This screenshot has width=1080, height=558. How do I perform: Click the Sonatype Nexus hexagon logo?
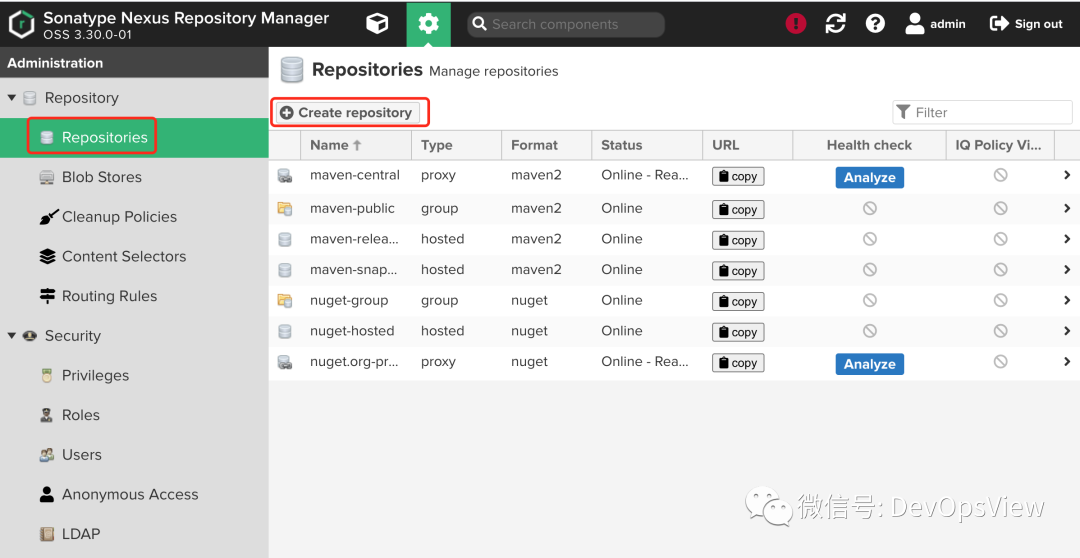21,24
